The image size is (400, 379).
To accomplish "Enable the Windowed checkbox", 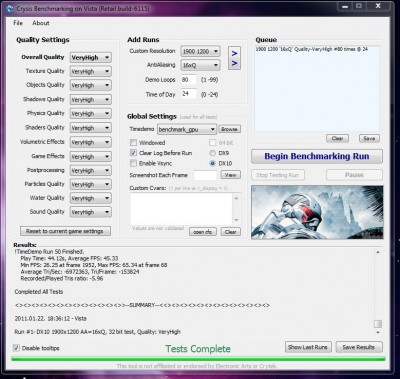I will (x=133, y=143).
